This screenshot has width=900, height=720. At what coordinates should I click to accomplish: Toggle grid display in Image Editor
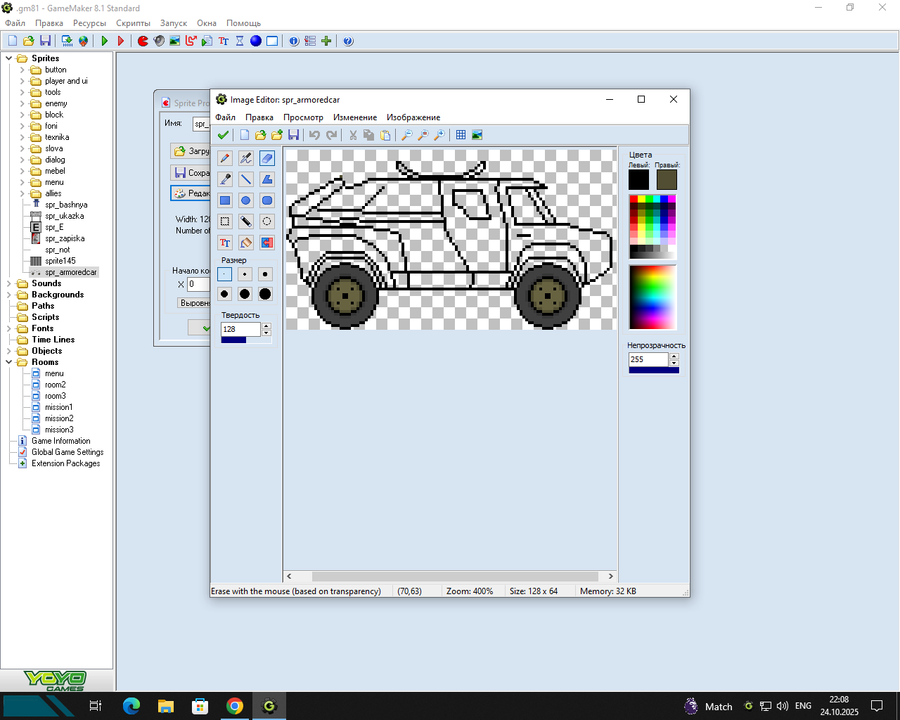(460, 135)
